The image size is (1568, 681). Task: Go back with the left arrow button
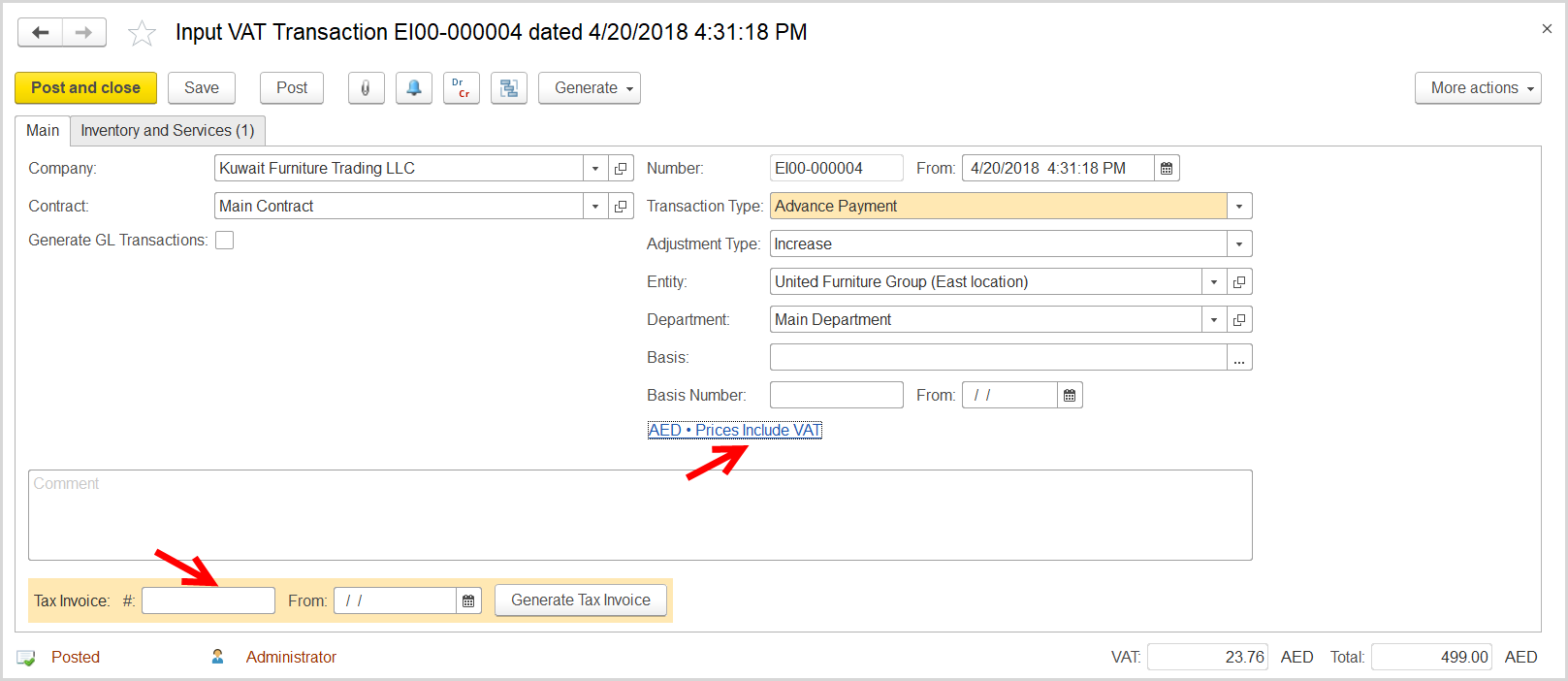click(x=41, y=32)
